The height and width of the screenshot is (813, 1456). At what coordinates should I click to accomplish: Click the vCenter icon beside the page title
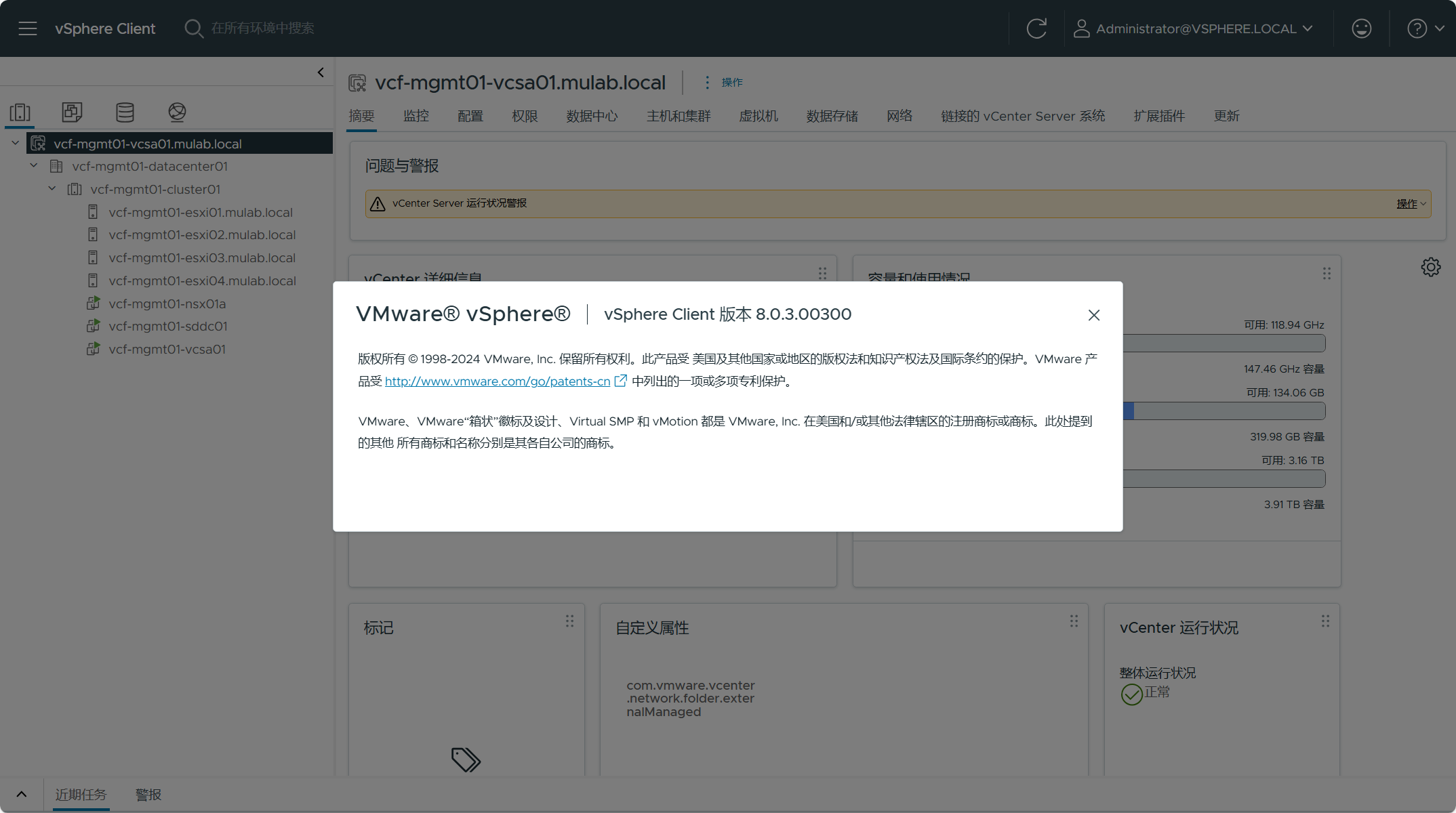(357, 83)
